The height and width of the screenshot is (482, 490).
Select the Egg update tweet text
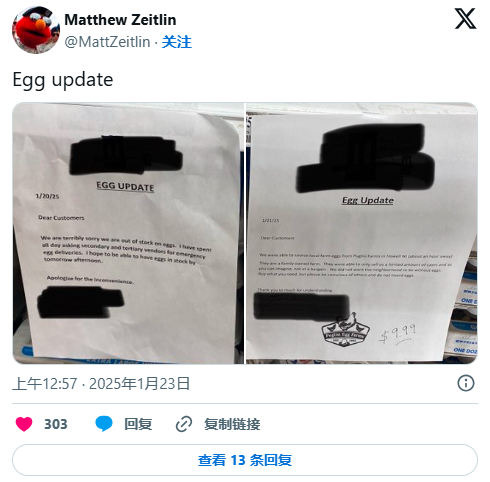point(63,80)
